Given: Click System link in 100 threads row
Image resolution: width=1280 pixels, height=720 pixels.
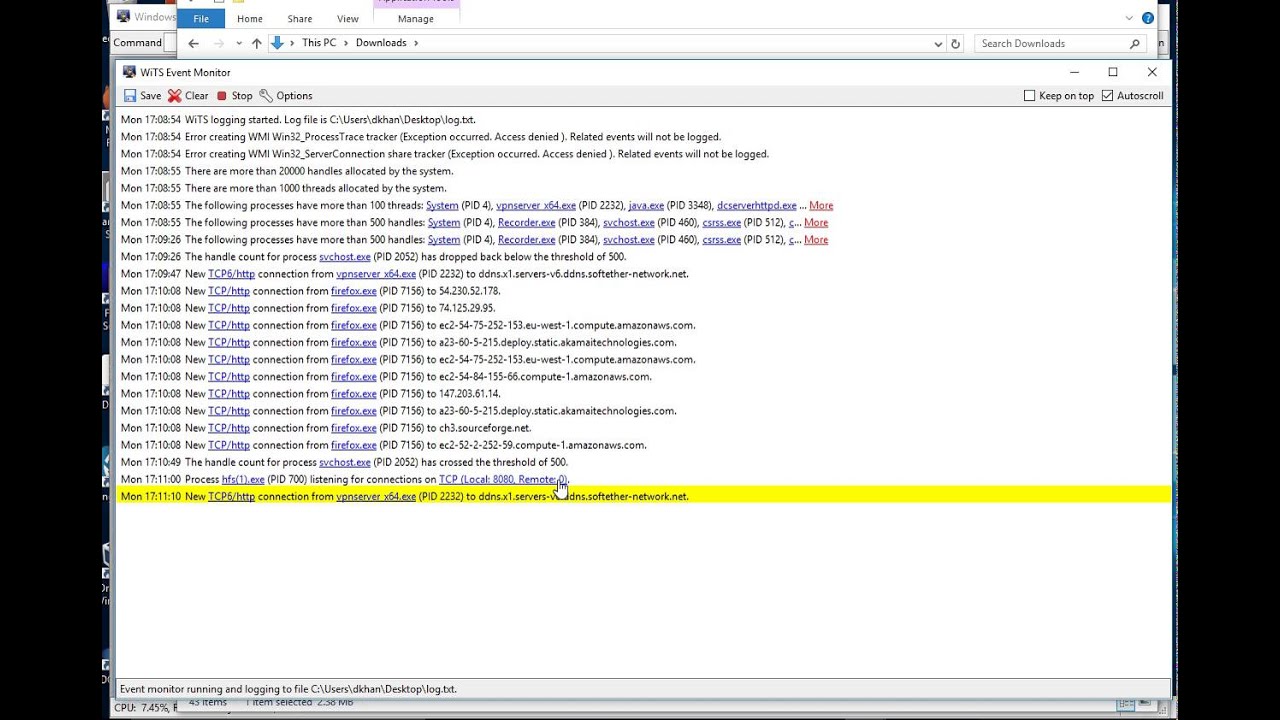Looking at the screenshot, I should click(442, 206).
